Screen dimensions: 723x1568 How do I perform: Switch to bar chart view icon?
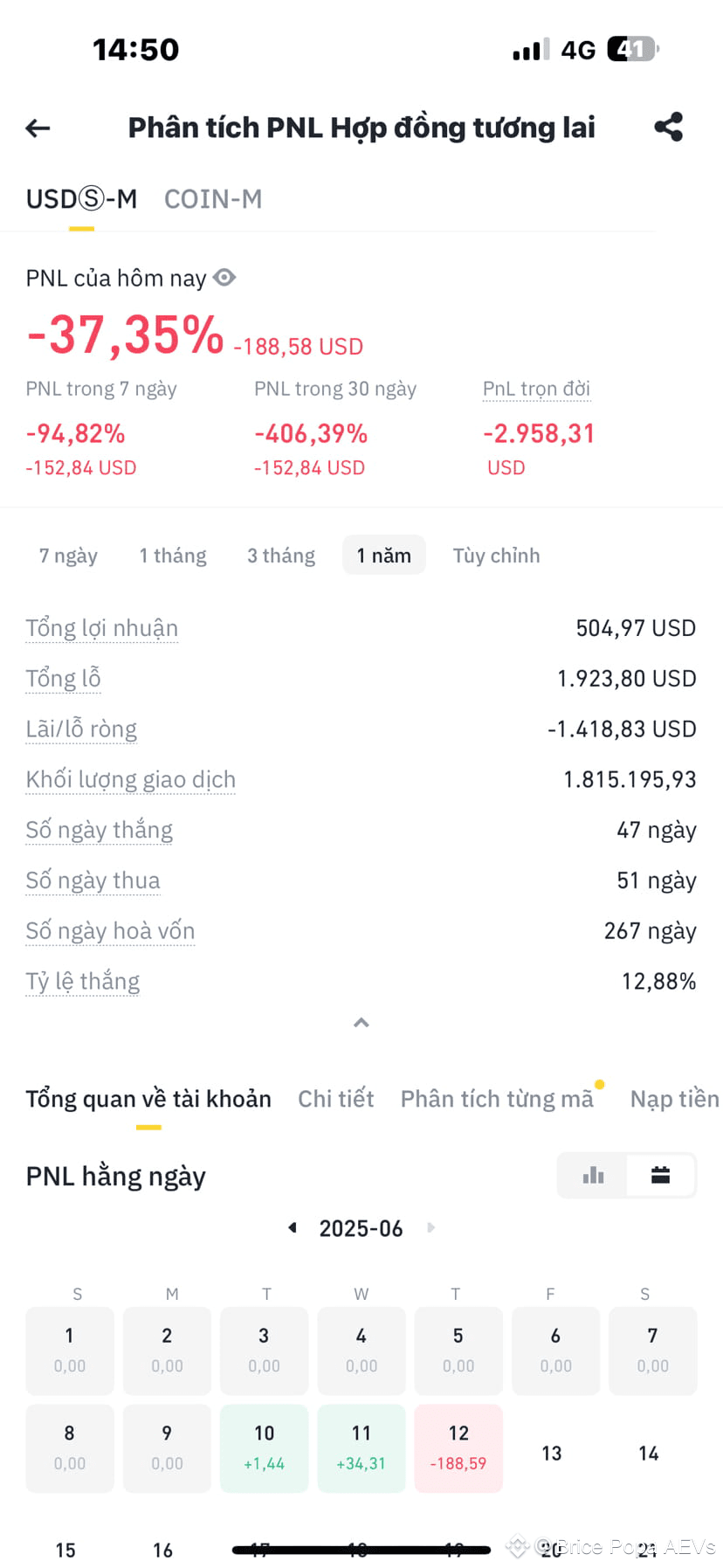[x=593, y=1175]
